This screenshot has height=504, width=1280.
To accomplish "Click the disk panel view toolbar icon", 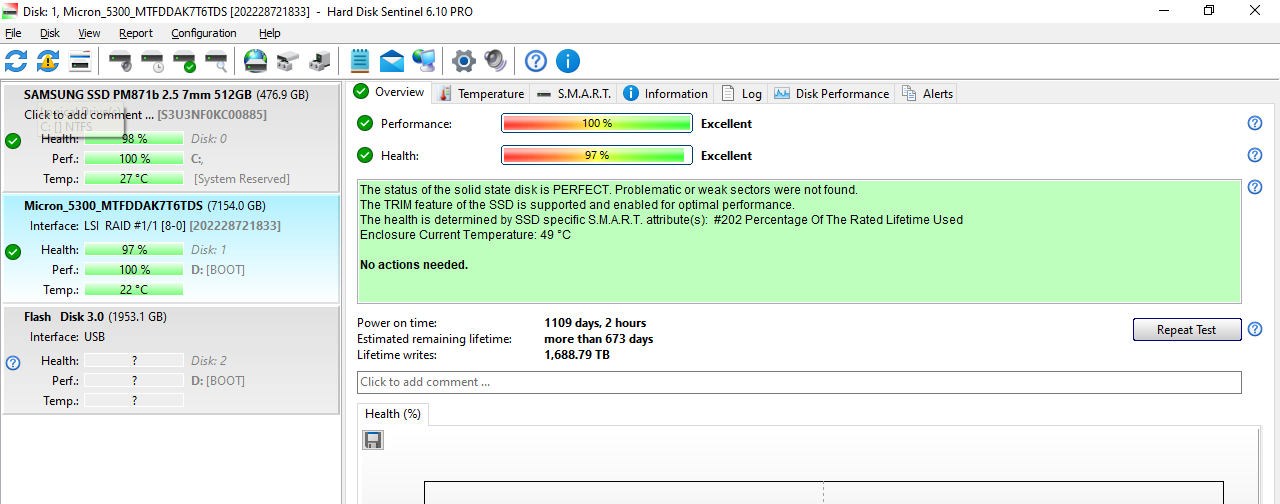I will point(80,61).
